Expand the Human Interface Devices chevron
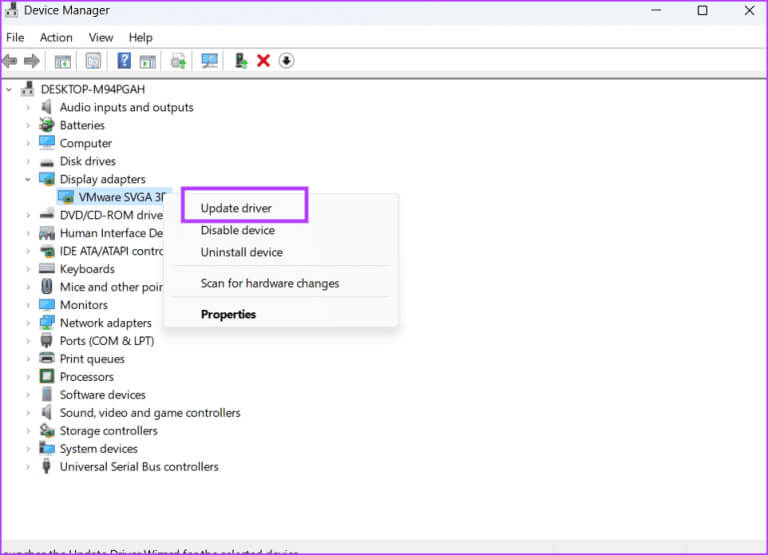Screen dimensions: 768x555 click(28, 233)
